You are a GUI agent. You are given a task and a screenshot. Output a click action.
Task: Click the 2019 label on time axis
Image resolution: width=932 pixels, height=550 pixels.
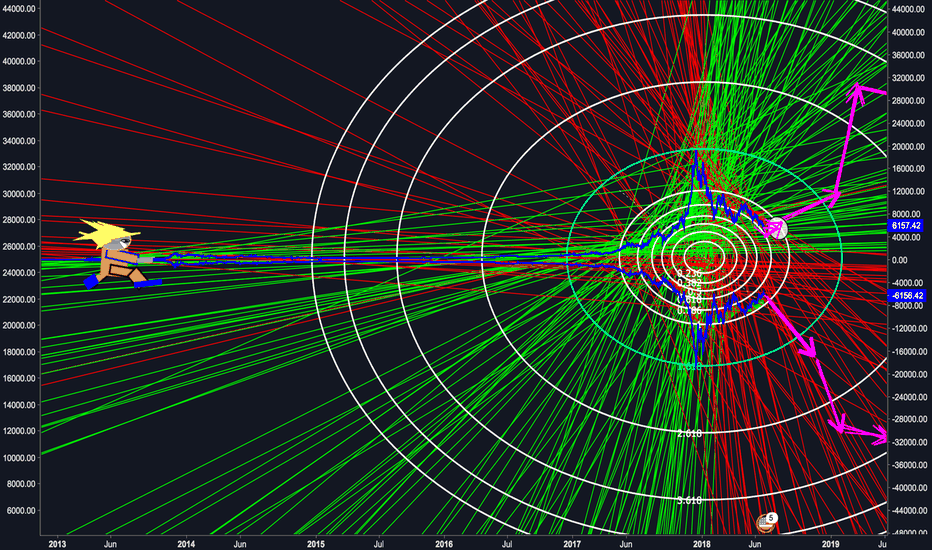[x=830, y=543]
